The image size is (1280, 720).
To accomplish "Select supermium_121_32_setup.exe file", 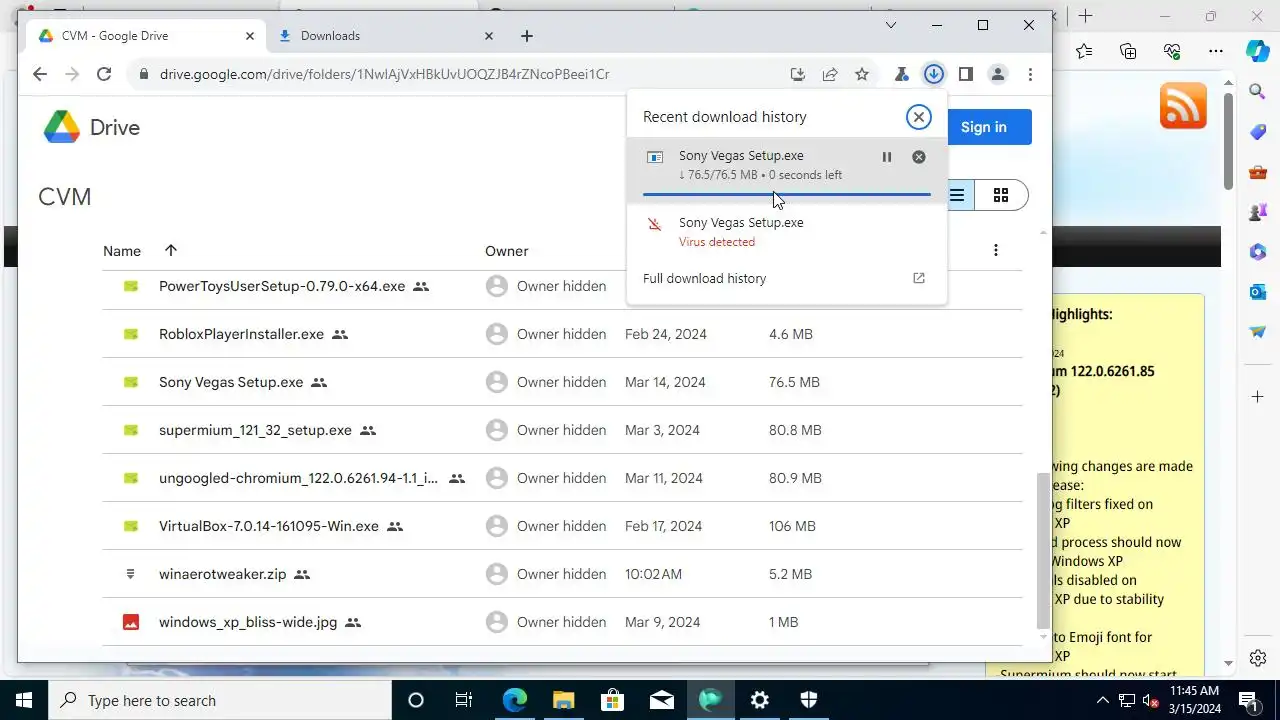I will coord(255,430).
